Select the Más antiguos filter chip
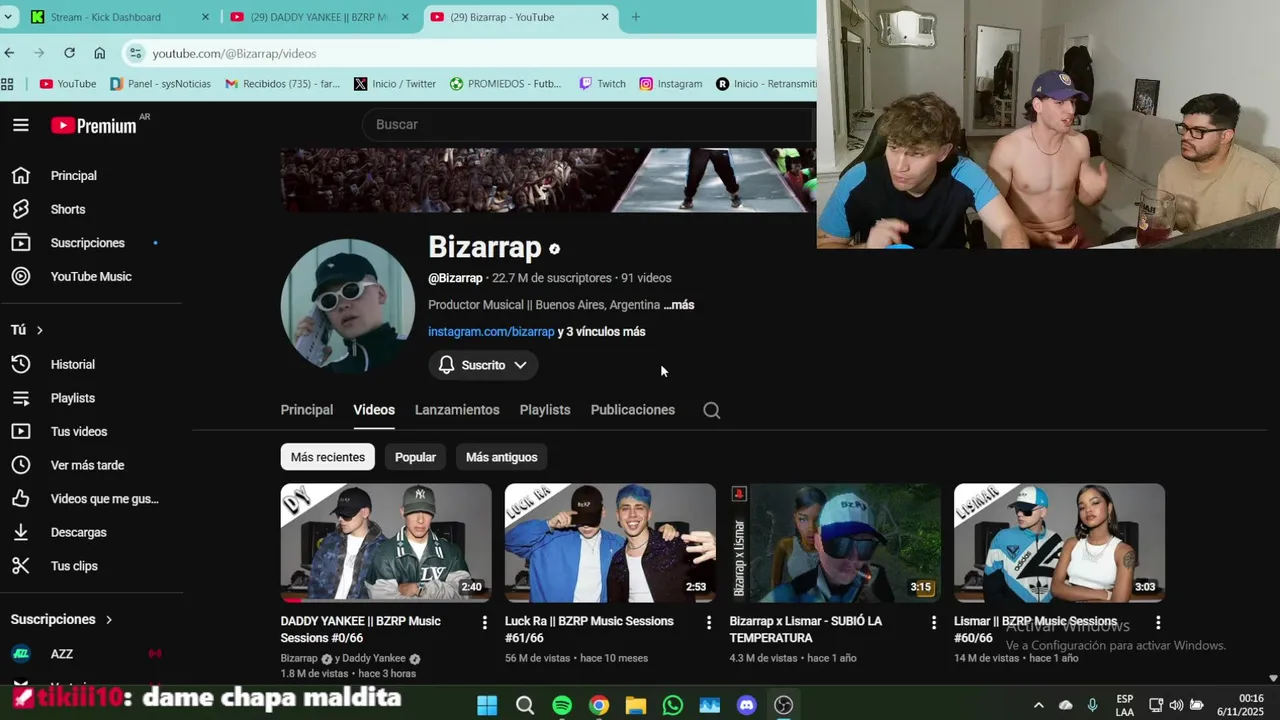The image size is (1280, 720). 501,457
